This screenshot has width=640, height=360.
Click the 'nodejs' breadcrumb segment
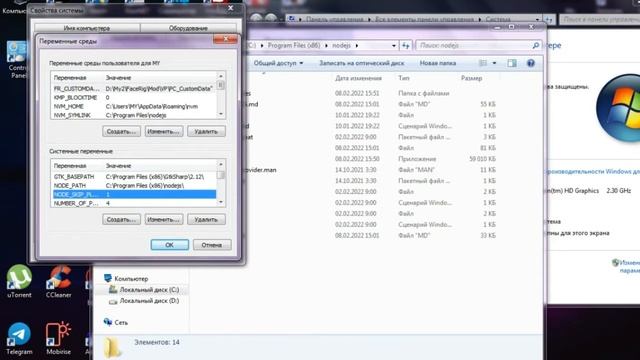341,46
